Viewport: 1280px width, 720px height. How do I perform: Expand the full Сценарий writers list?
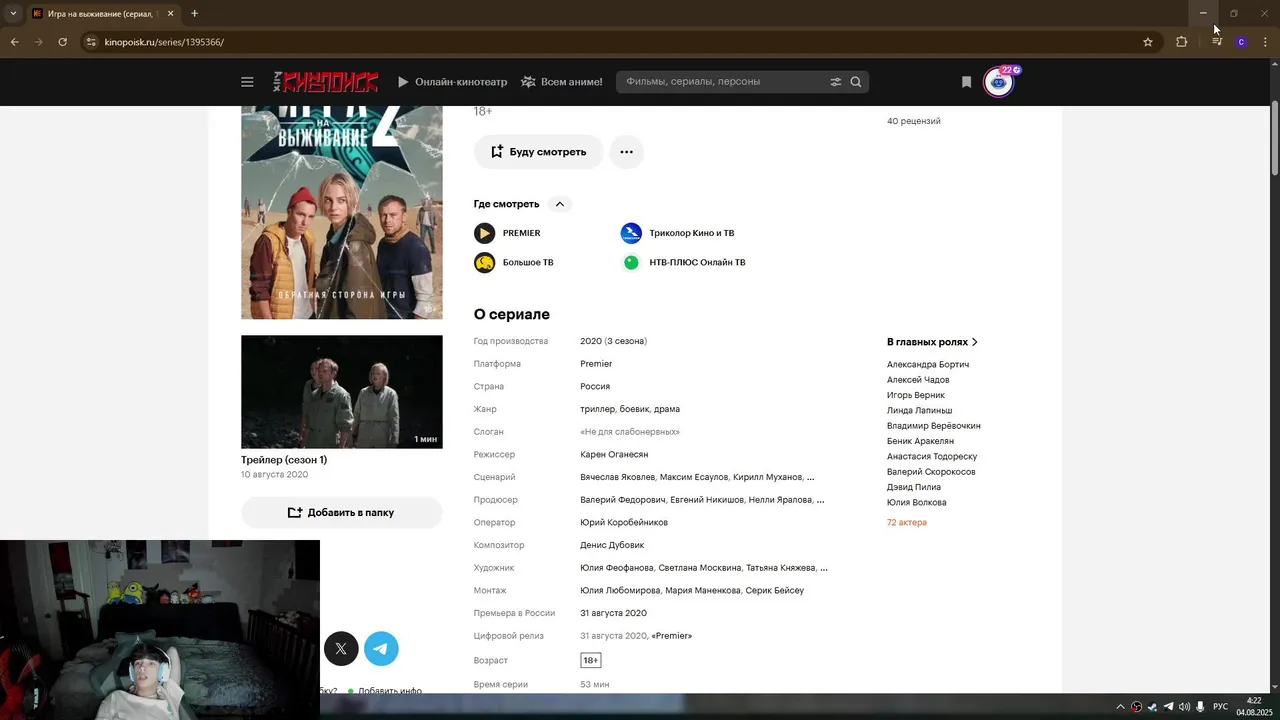pyautogui.click(x=810, y=477)
